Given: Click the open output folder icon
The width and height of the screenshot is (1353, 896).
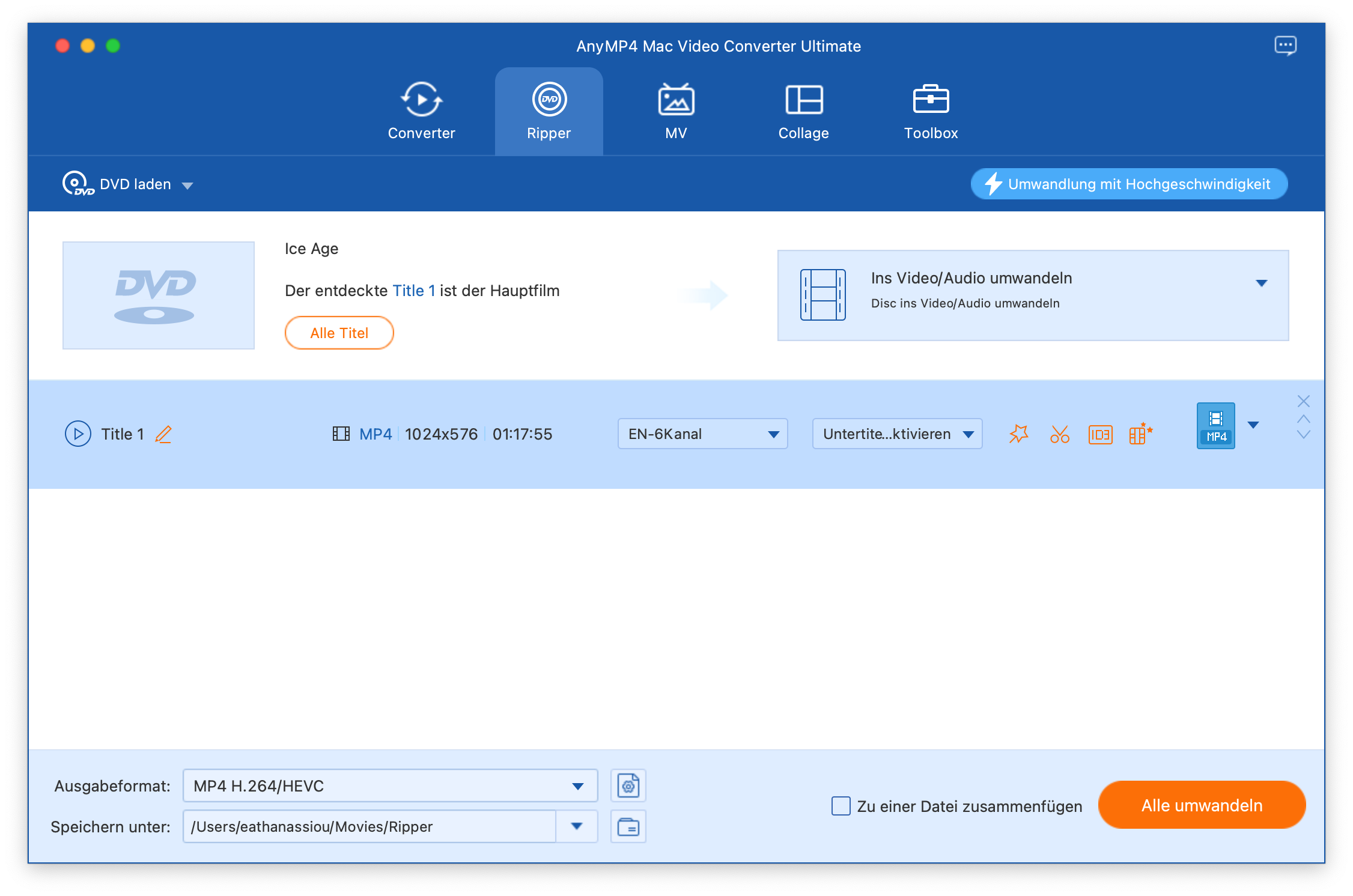Looking at the screenshot, I should [628, 826].
